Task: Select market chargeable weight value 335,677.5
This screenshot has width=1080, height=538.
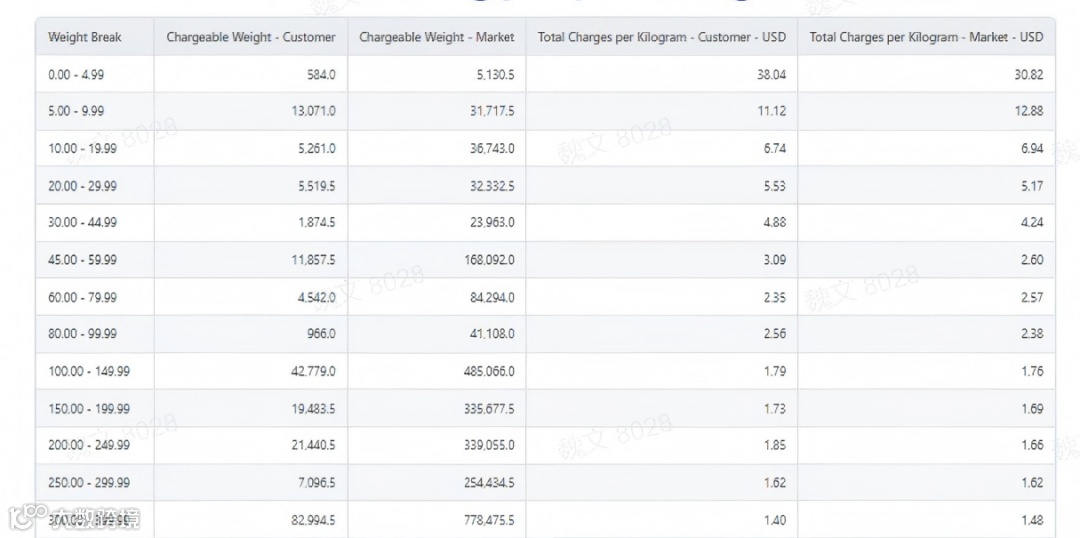Action: point(489,408)
